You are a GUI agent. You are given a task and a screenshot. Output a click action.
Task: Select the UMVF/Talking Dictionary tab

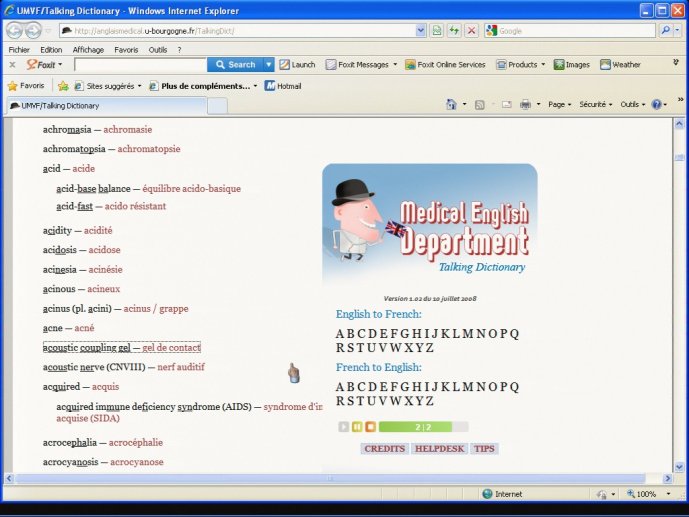click(105, 106)
